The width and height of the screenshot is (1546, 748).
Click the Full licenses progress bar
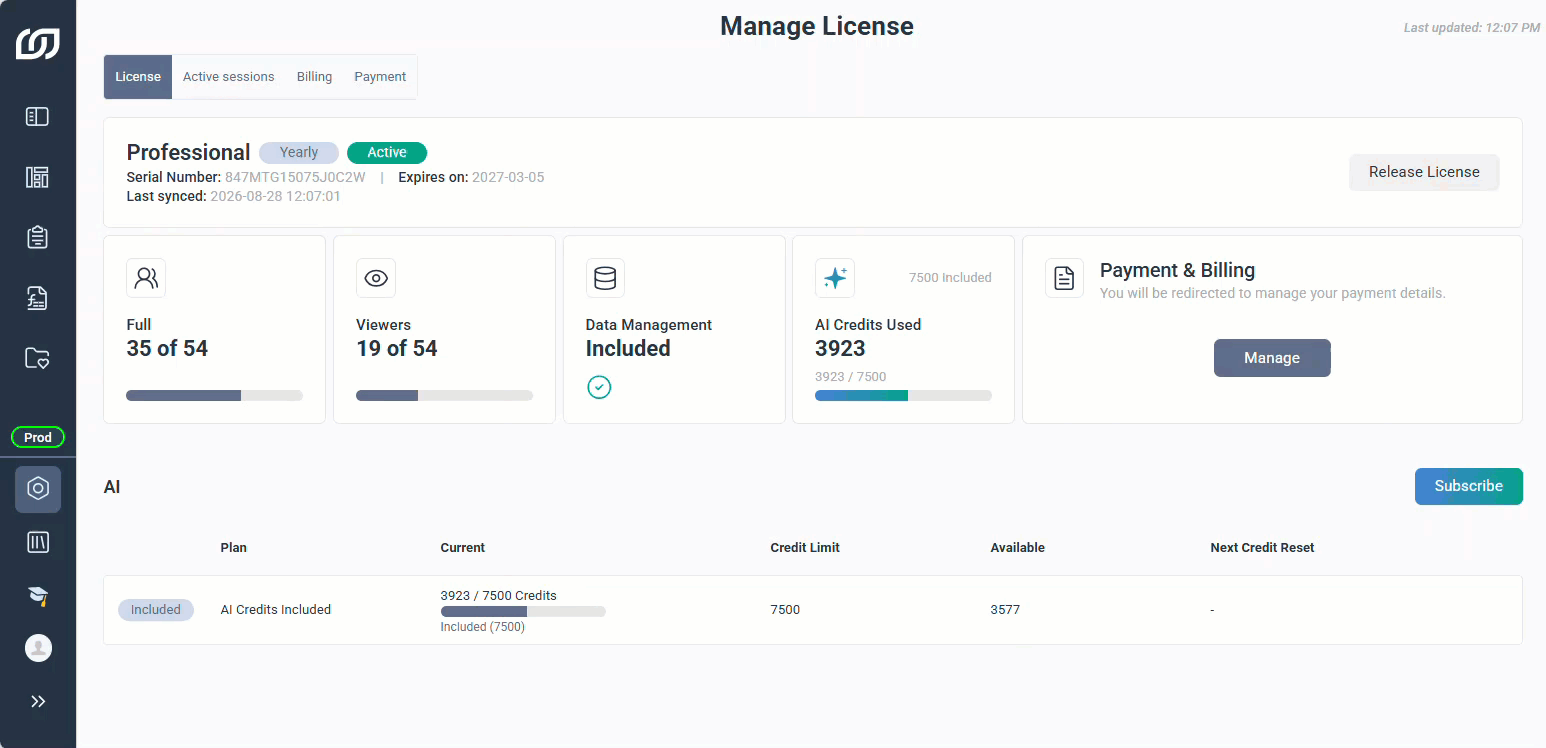click(x=214, y=396)
